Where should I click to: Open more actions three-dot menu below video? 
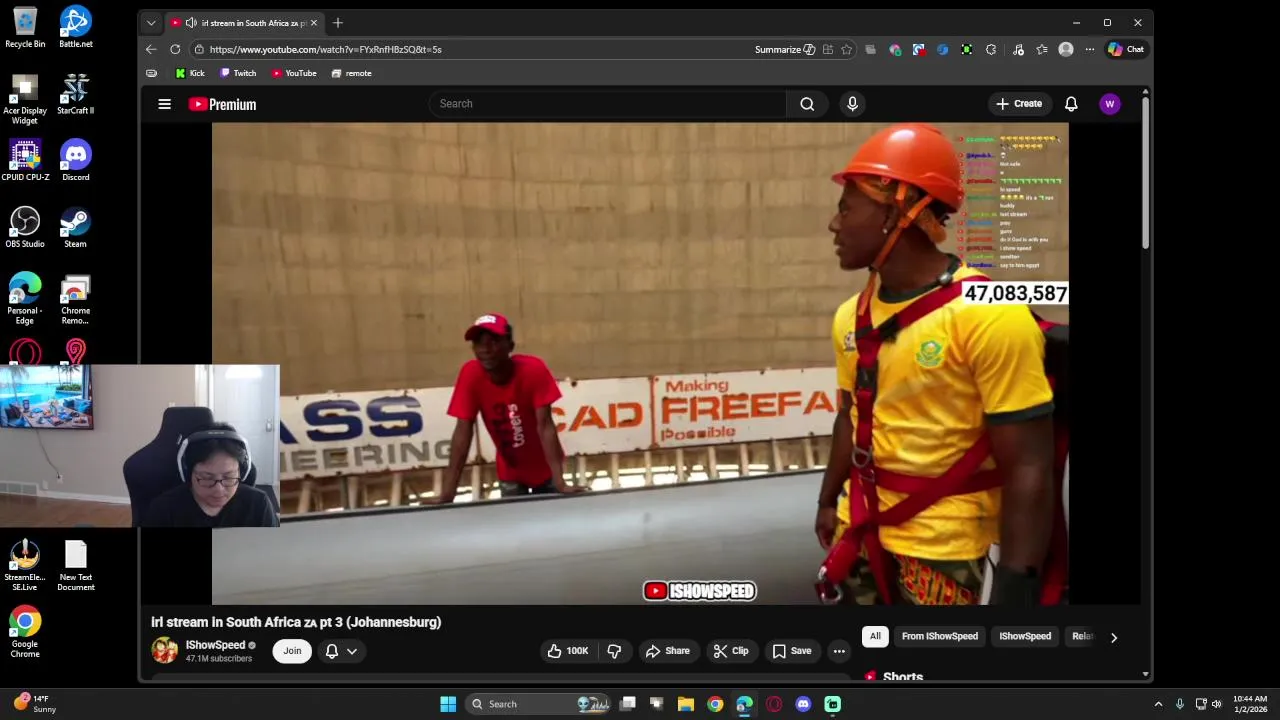click(839, 651)
